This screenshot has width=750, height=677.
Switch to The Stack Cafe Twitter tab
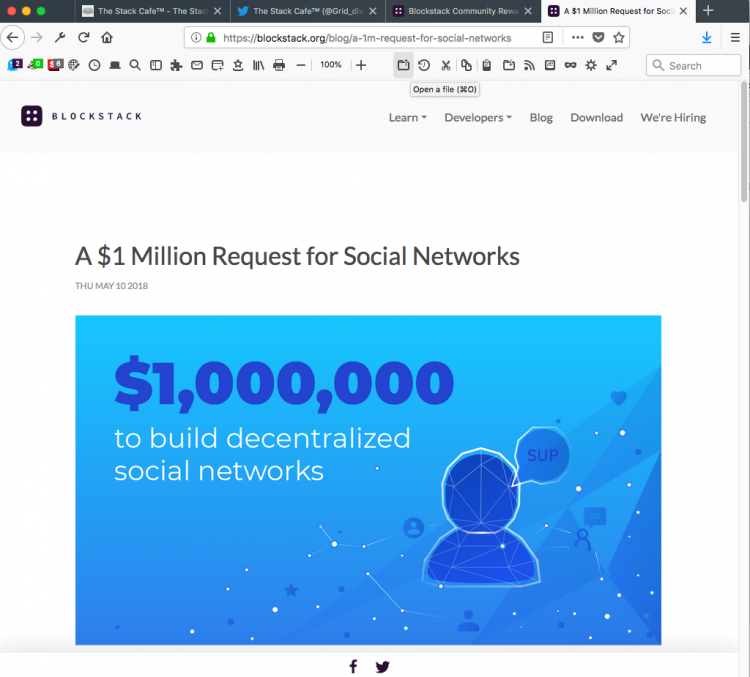coord(308,11)
